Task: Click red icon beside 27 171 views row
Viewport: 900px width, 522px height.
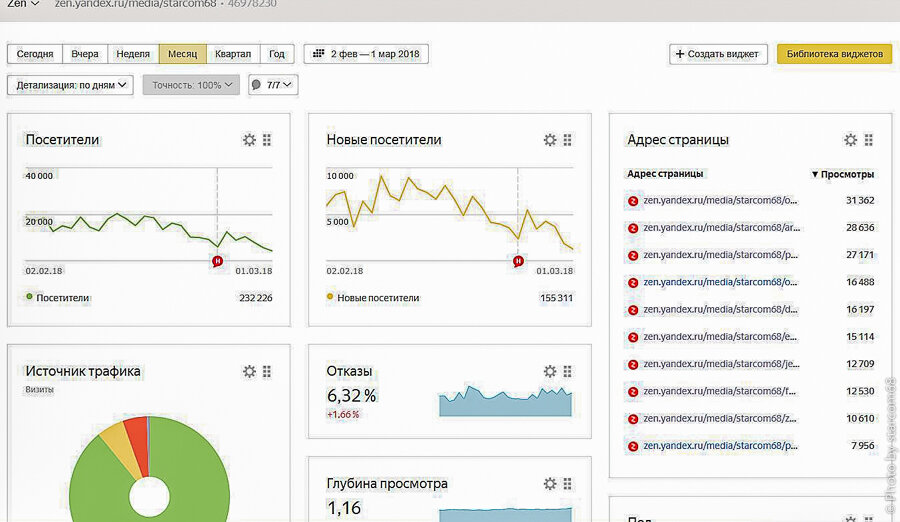Action: click(633, 256)
